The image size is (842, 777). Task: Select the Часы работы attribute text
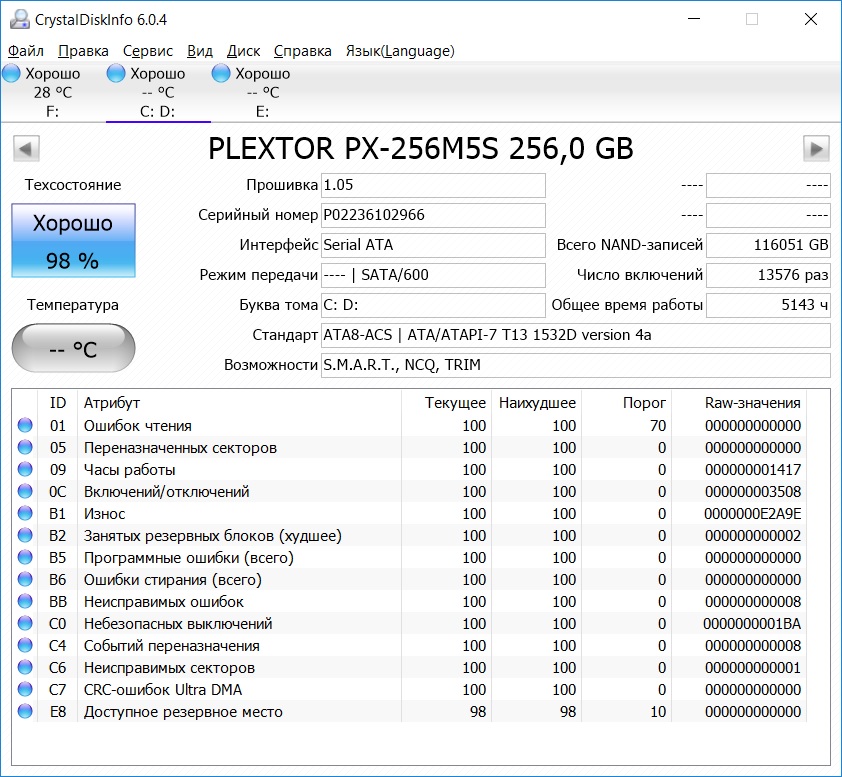(x=129, y=470)
